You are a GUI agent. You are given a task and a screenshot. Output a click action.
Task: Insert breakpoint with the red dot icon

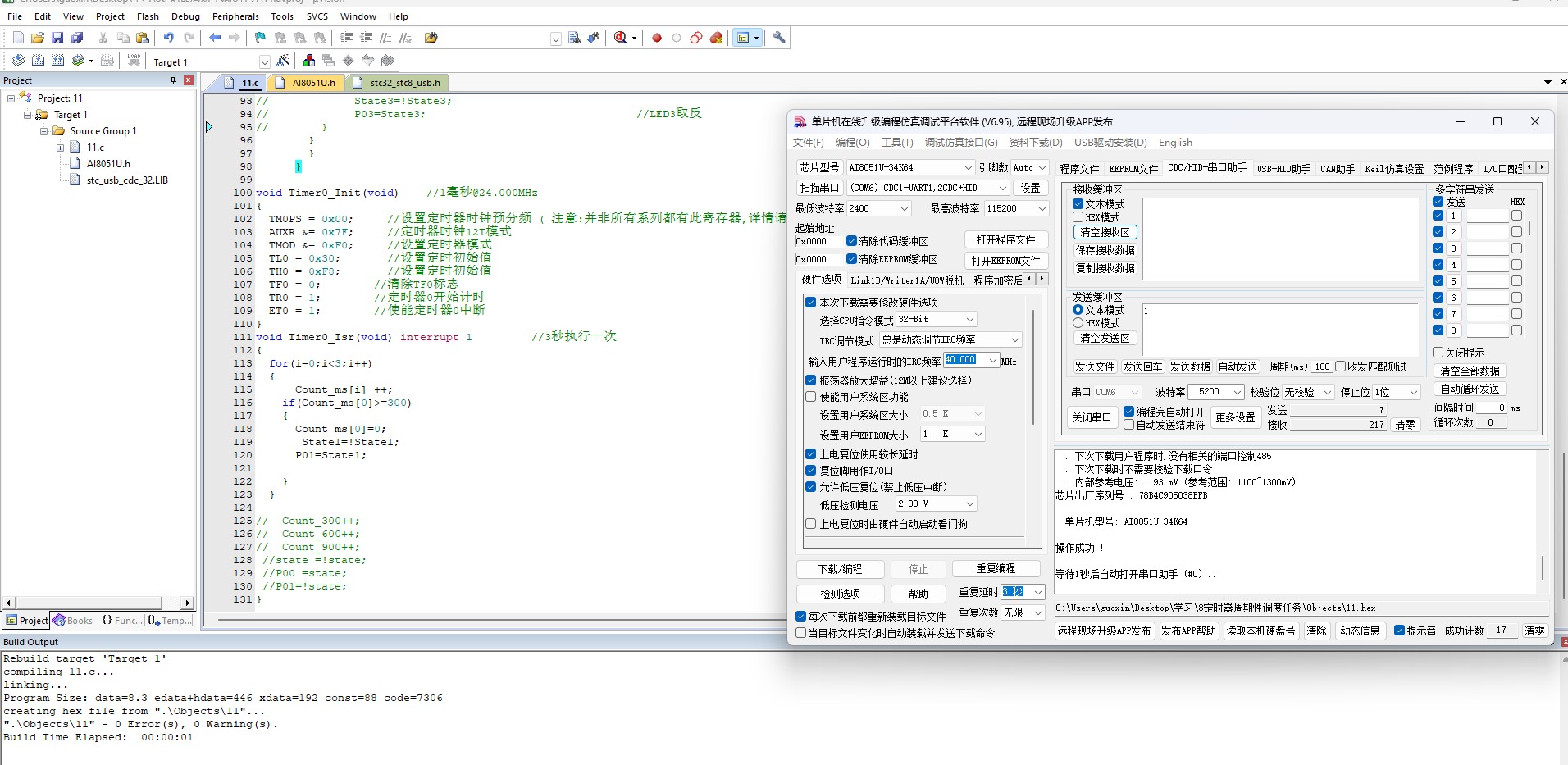(x=657, y=38)
